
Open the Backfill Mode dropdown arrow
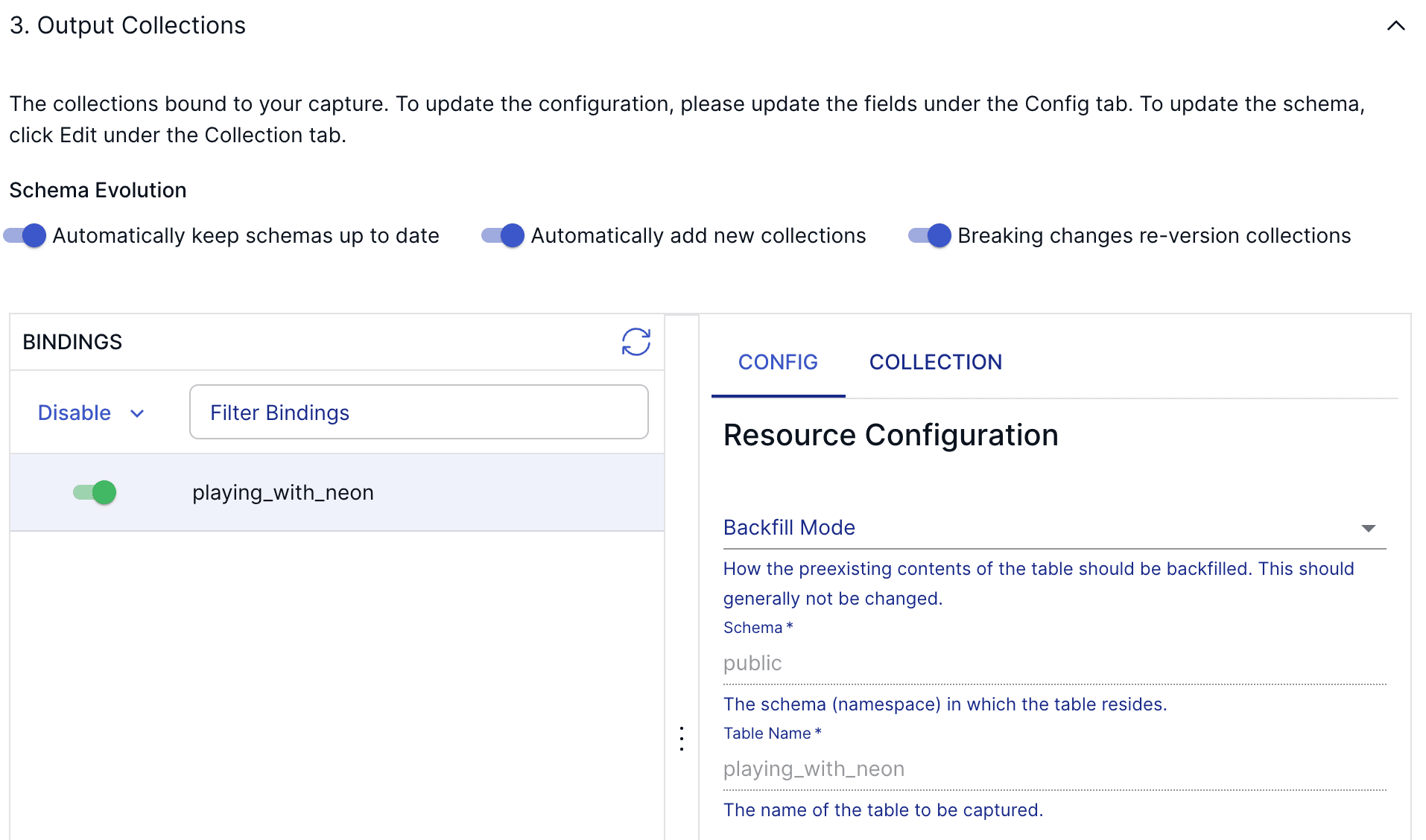pyautogui.click(x=1368, y=528)
